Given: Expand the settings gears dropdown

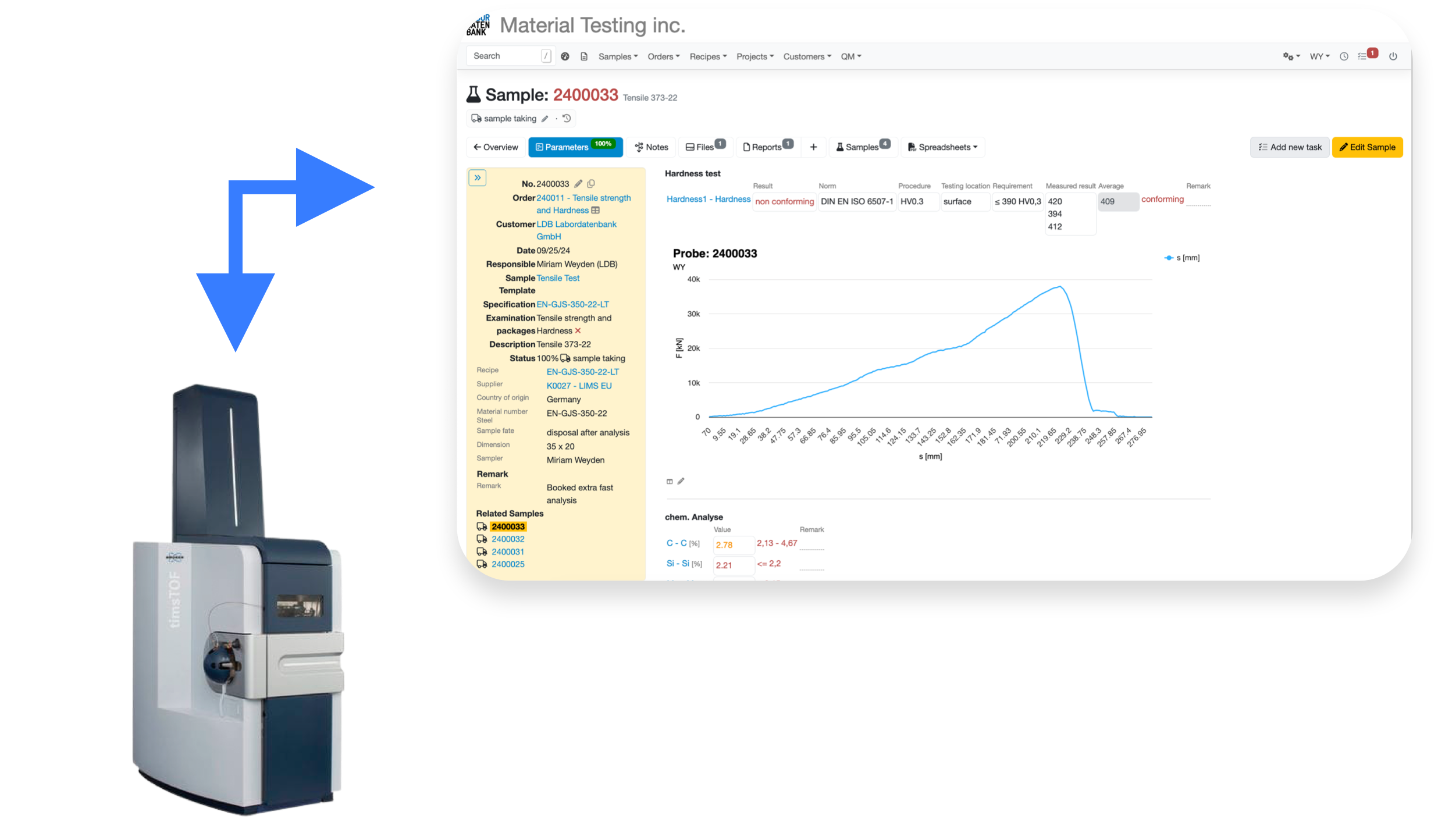Looking at the screenshot, I should coord(1291,56).
